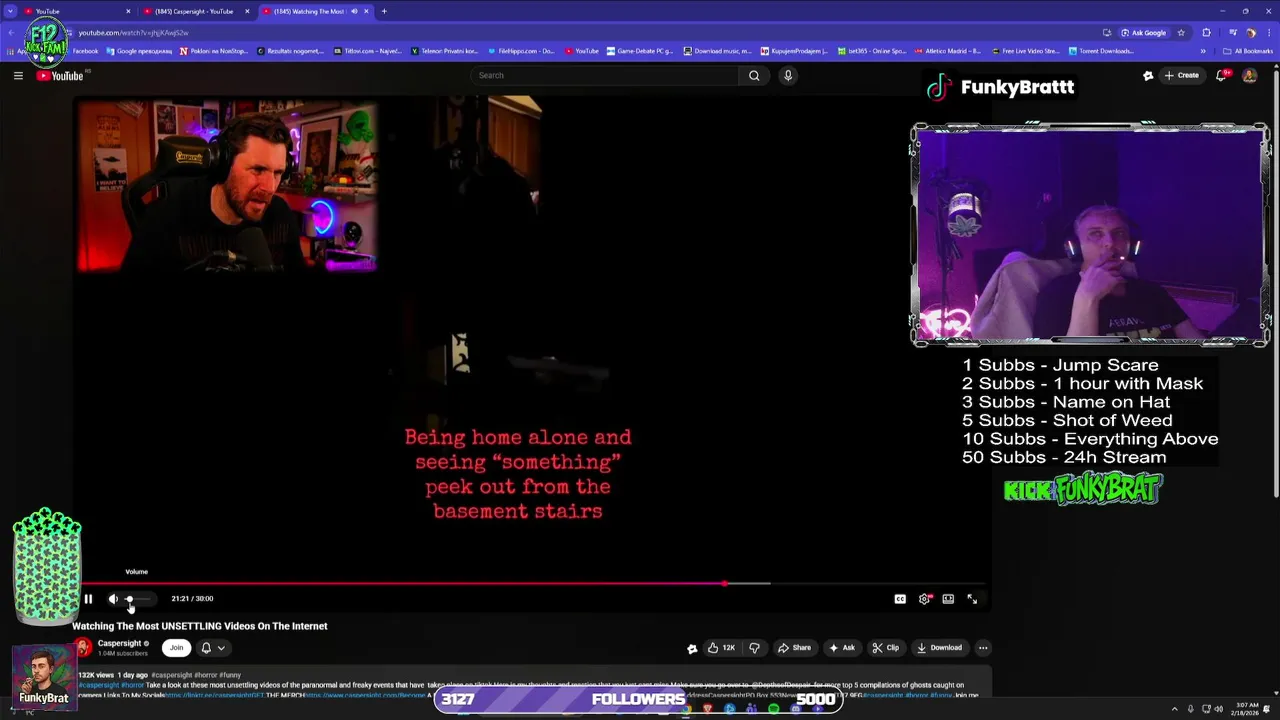Like the video (12K thumbs up)
Image resolution: width=1280 pixels, height=720 pixels.
[x=722, y=647]
